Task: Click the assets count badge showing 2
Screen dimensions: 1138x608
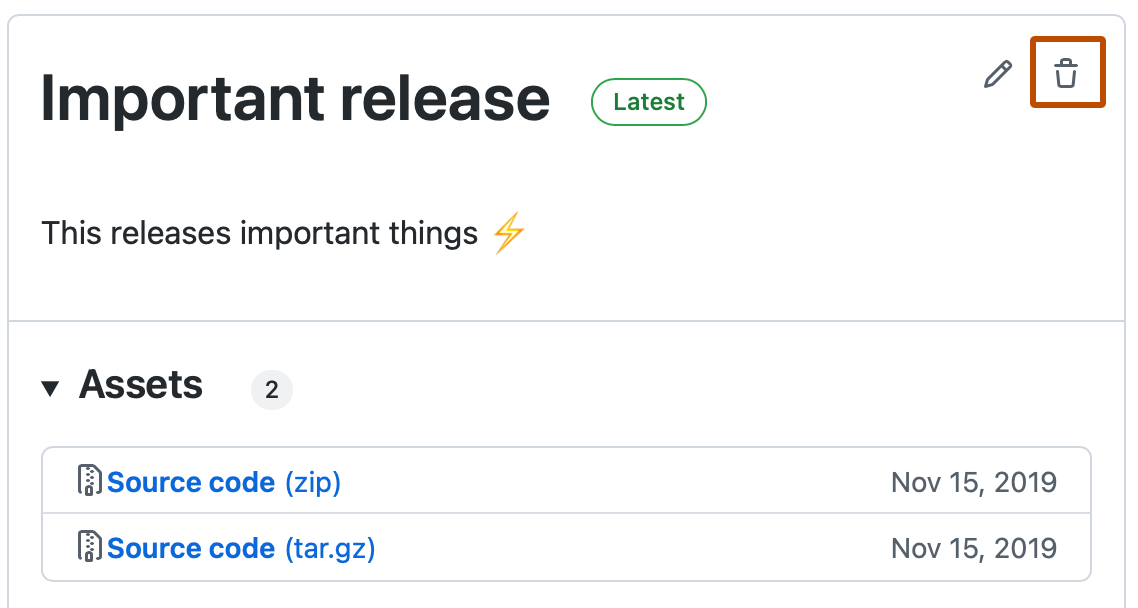Action: tap(271, 389)
